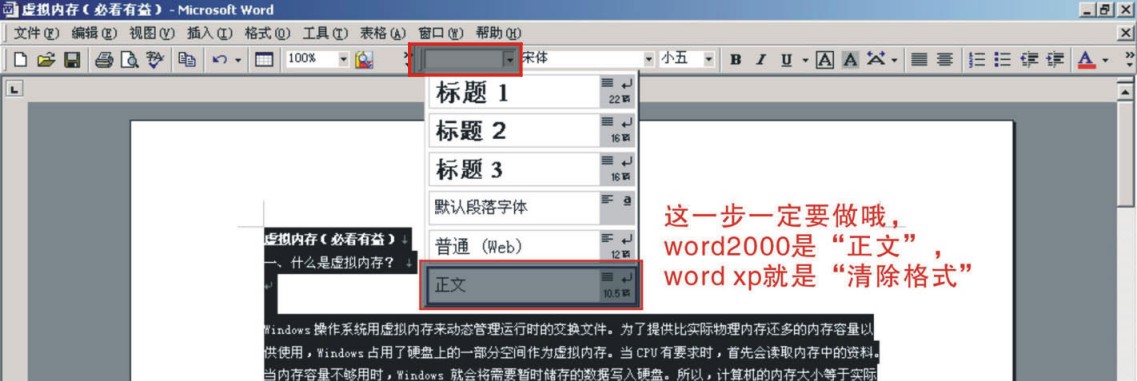Image resolution: width=1137 pixels, height=381 pixels.
Task: Click into the style name input box
Action: coord(465,60)
